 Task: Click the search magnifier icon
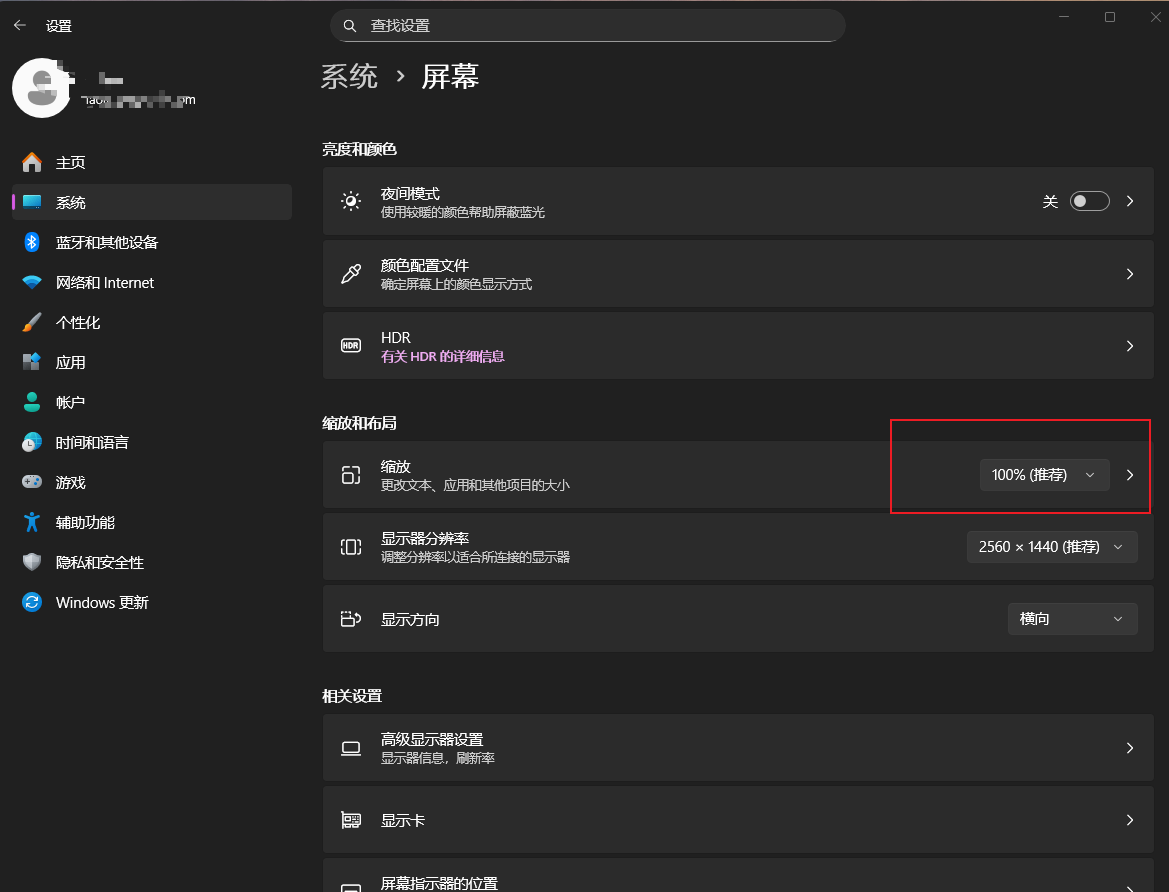pos(350,26)
